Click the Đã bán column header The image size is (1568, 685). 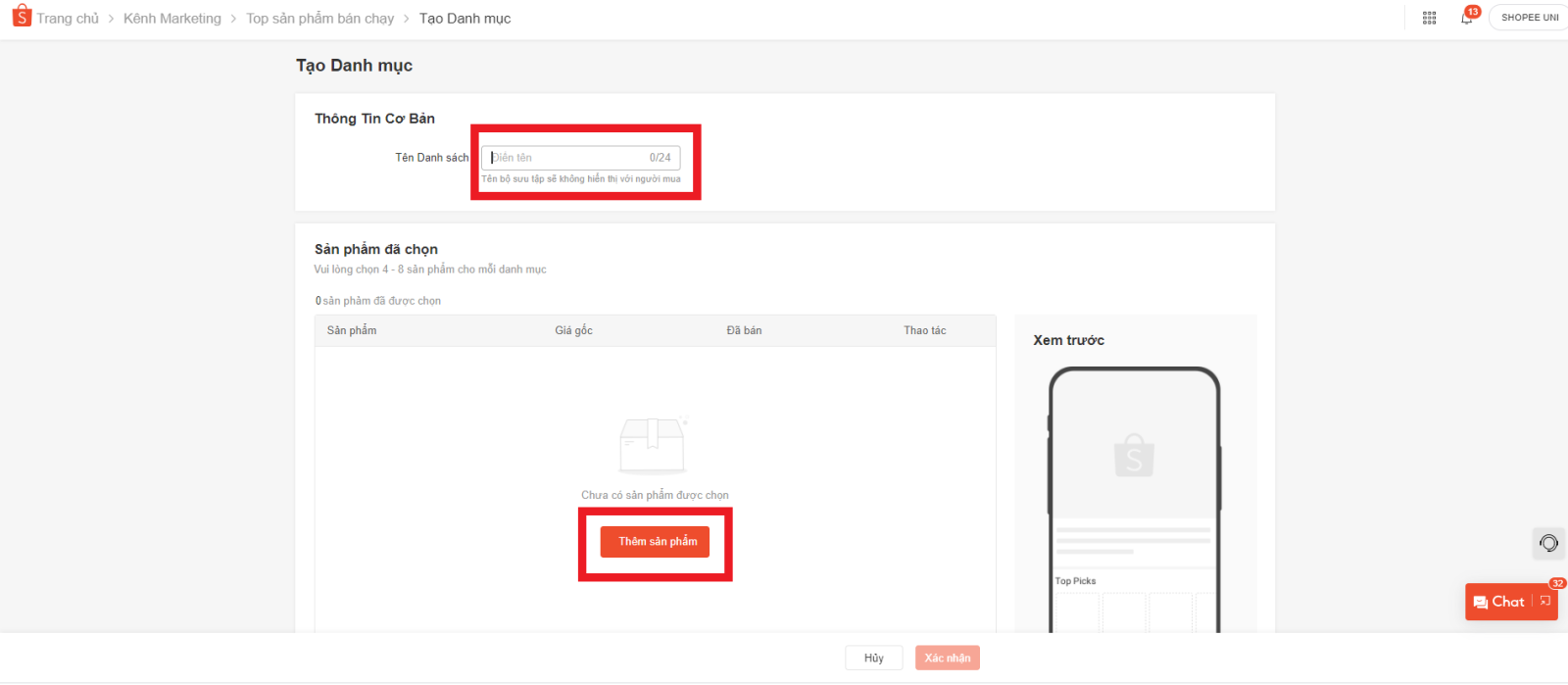[744, 330]
